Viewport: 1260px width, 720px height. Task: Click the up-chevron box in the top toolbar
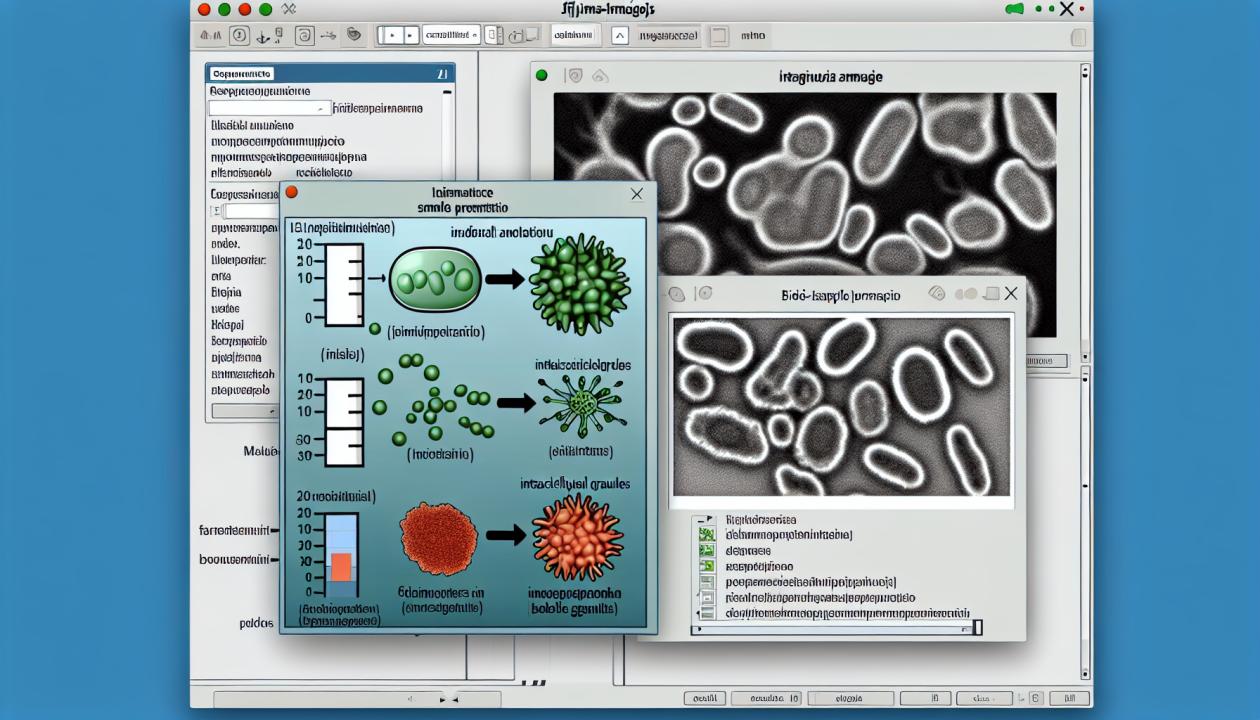click(x=619, y=36)
